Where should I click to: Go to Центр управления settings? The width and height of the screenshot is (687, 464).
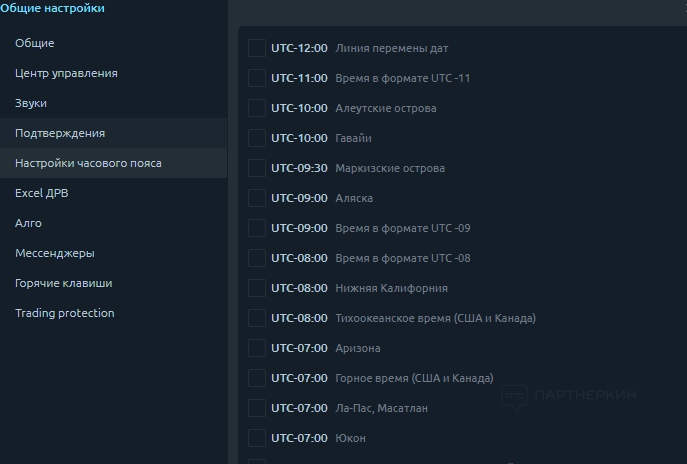[66, 73]
